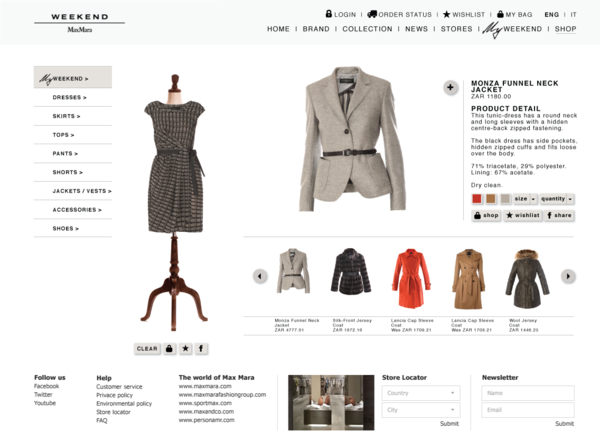Click the star icon below the mannequin
600x441 pixels.
[185, 349]
